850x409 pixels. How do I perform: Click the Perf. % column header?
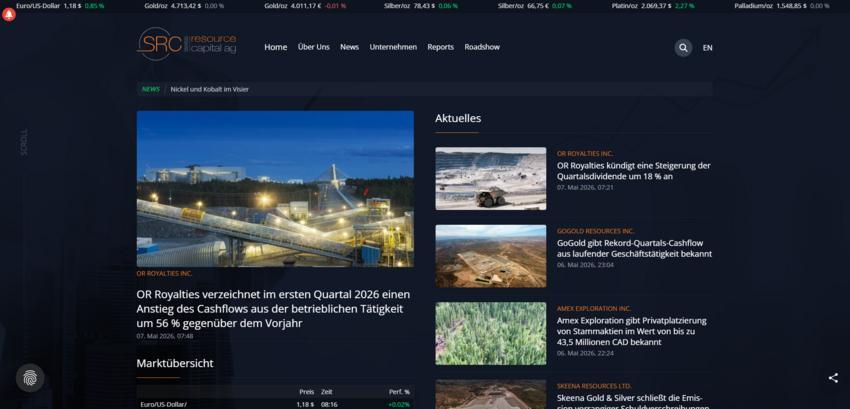(400, 392)
